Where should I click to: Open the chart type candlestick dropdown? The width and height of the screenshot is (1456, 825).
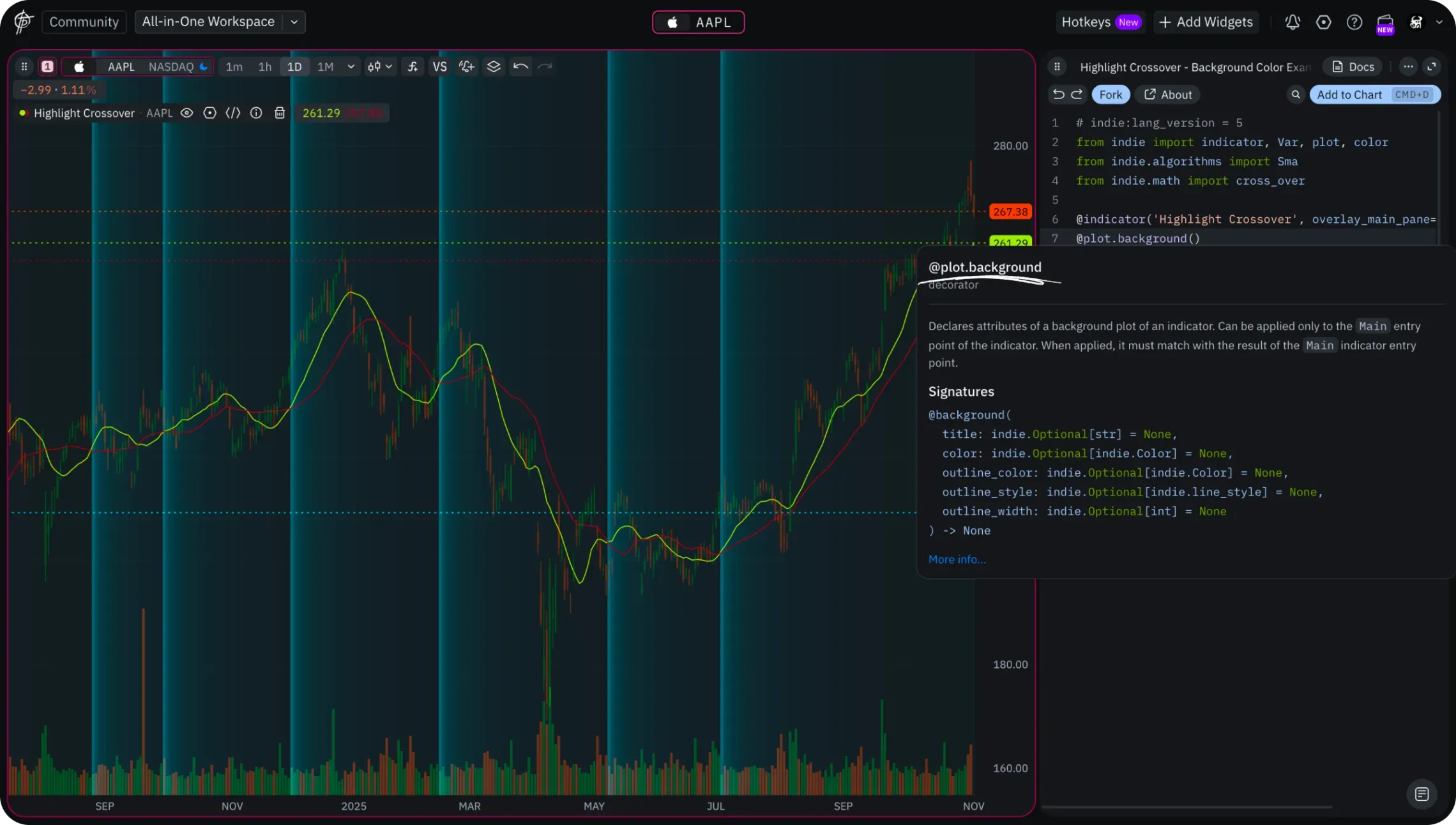[379, 66]
